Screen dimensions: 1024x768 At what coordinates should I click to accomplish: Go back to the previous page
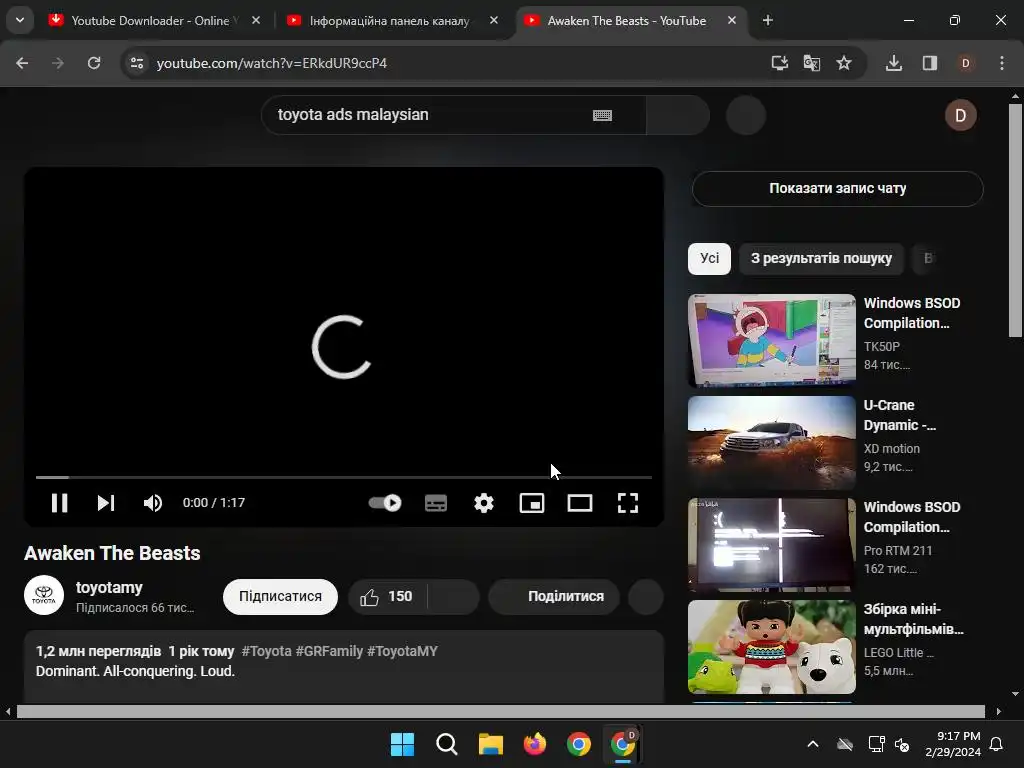click(x=22, y=63)
